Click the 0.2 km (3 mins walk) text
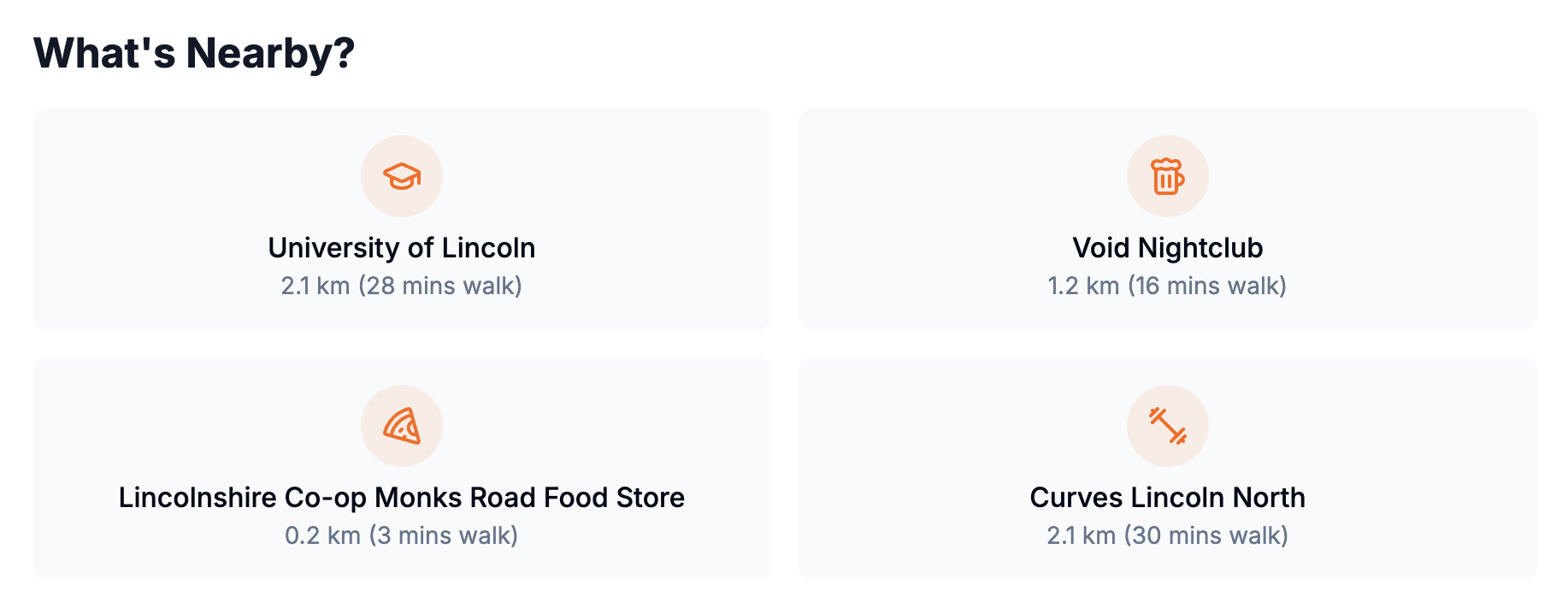Image resolution: width=1568 pixels, height=614 pixels. 402,535
